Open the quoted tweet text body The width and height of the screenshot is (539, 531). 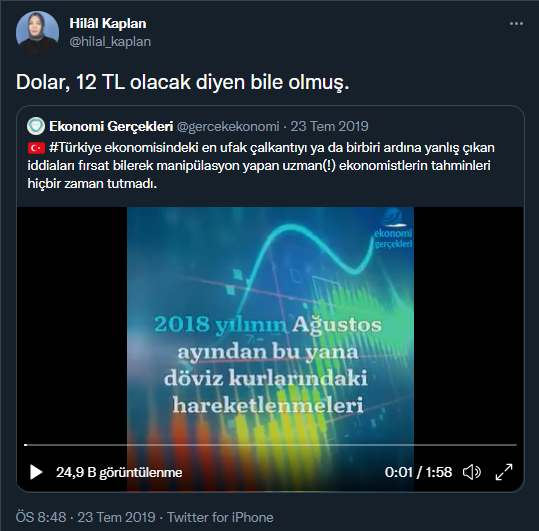pos(261,165)
